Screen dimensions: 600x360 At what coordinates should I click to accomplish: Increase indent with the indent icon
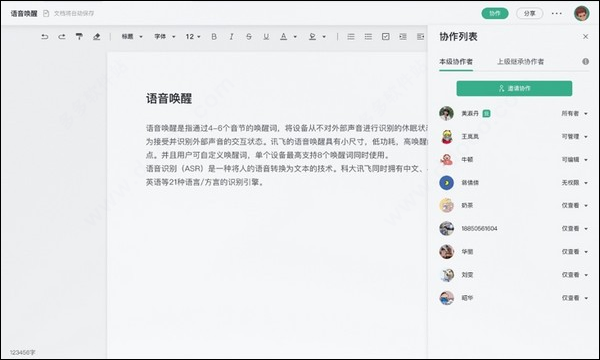click(403, 37)
